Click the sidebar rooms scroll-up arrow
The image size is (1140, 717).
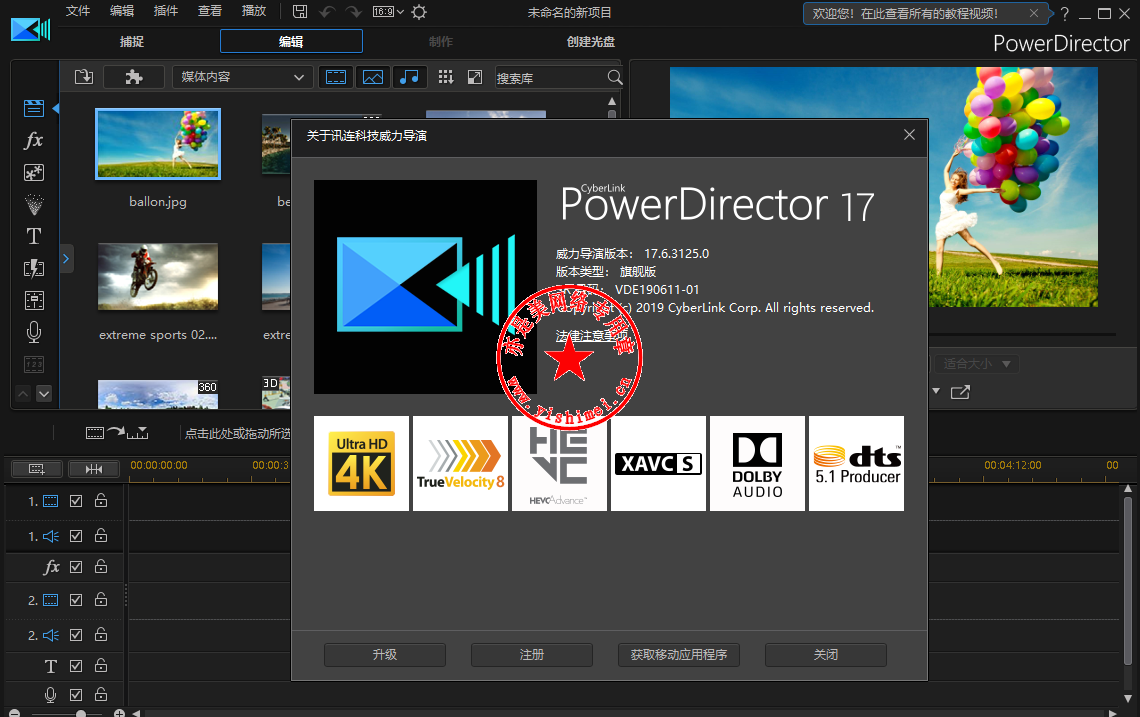pos(23,393)
